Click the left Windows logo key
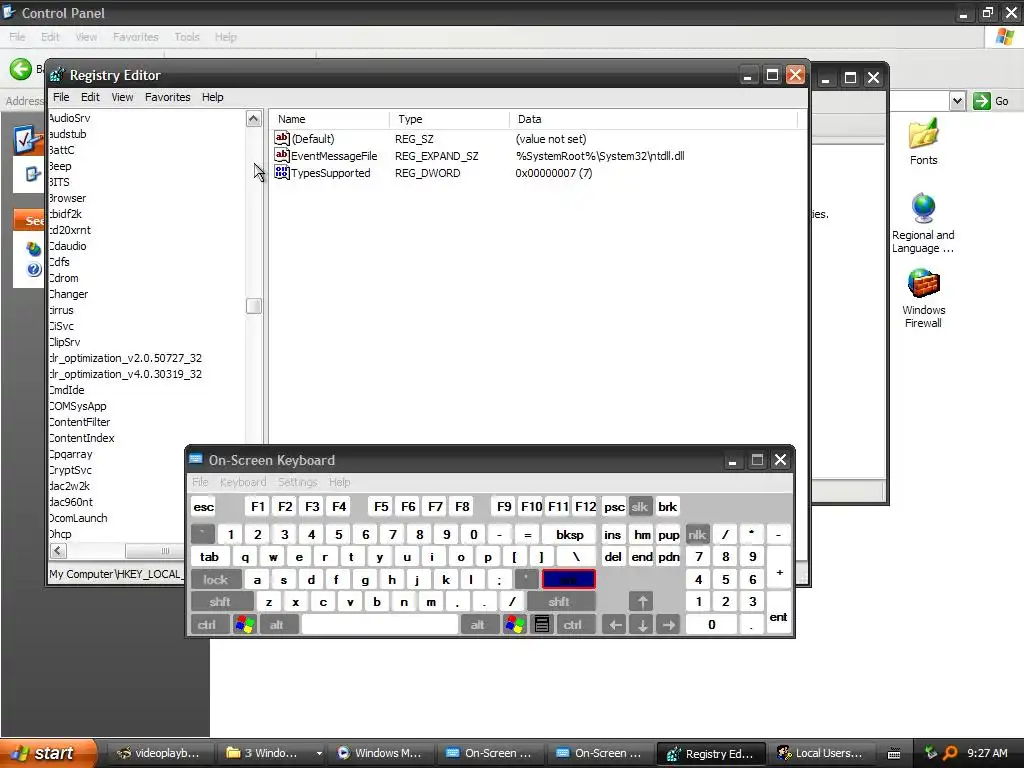Image resolution: width=1024 pixels, height=768 pixels. coord(245,625)
